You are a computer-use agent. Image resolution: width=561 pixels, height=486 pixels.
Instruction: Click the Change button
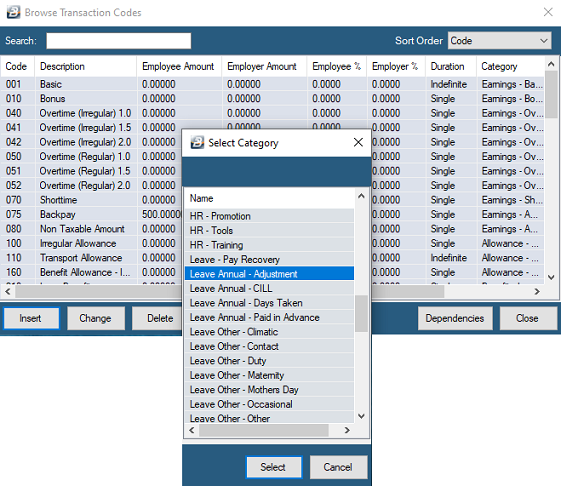click(96, 318)
